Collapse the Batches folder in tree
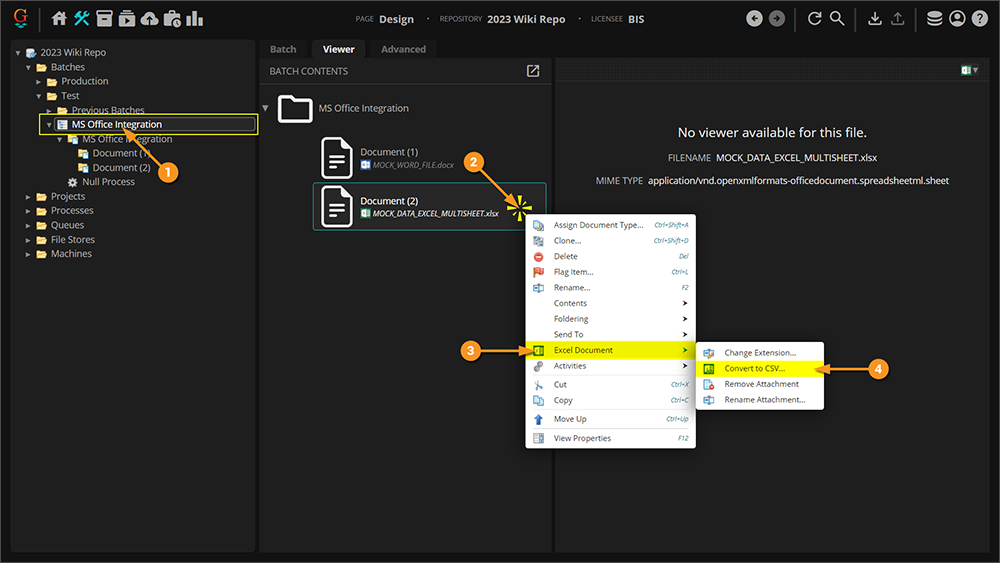 (28, 67)
